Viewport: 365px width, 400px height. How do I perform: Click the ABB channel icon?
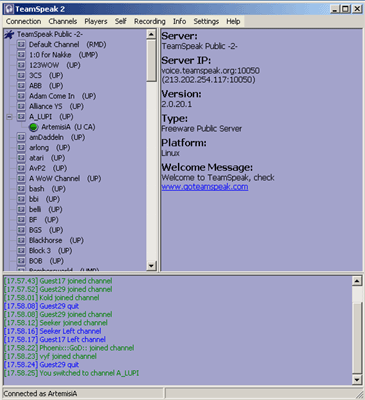pos(21,86)
